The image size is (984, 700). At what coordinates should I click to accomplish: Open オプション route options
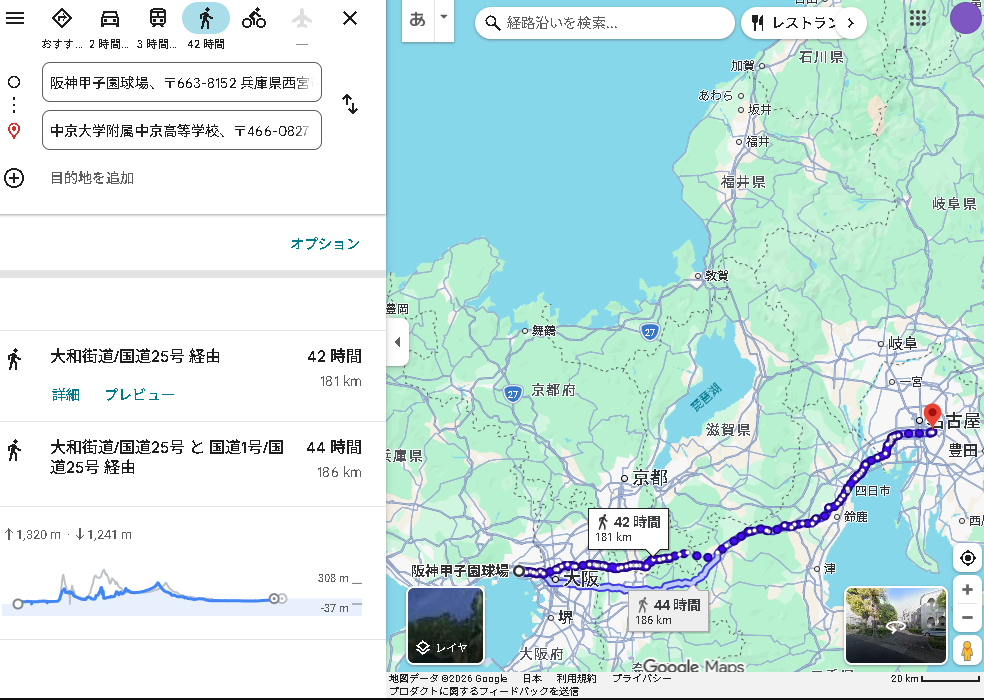pyautogui.click(x=324, y=244)
